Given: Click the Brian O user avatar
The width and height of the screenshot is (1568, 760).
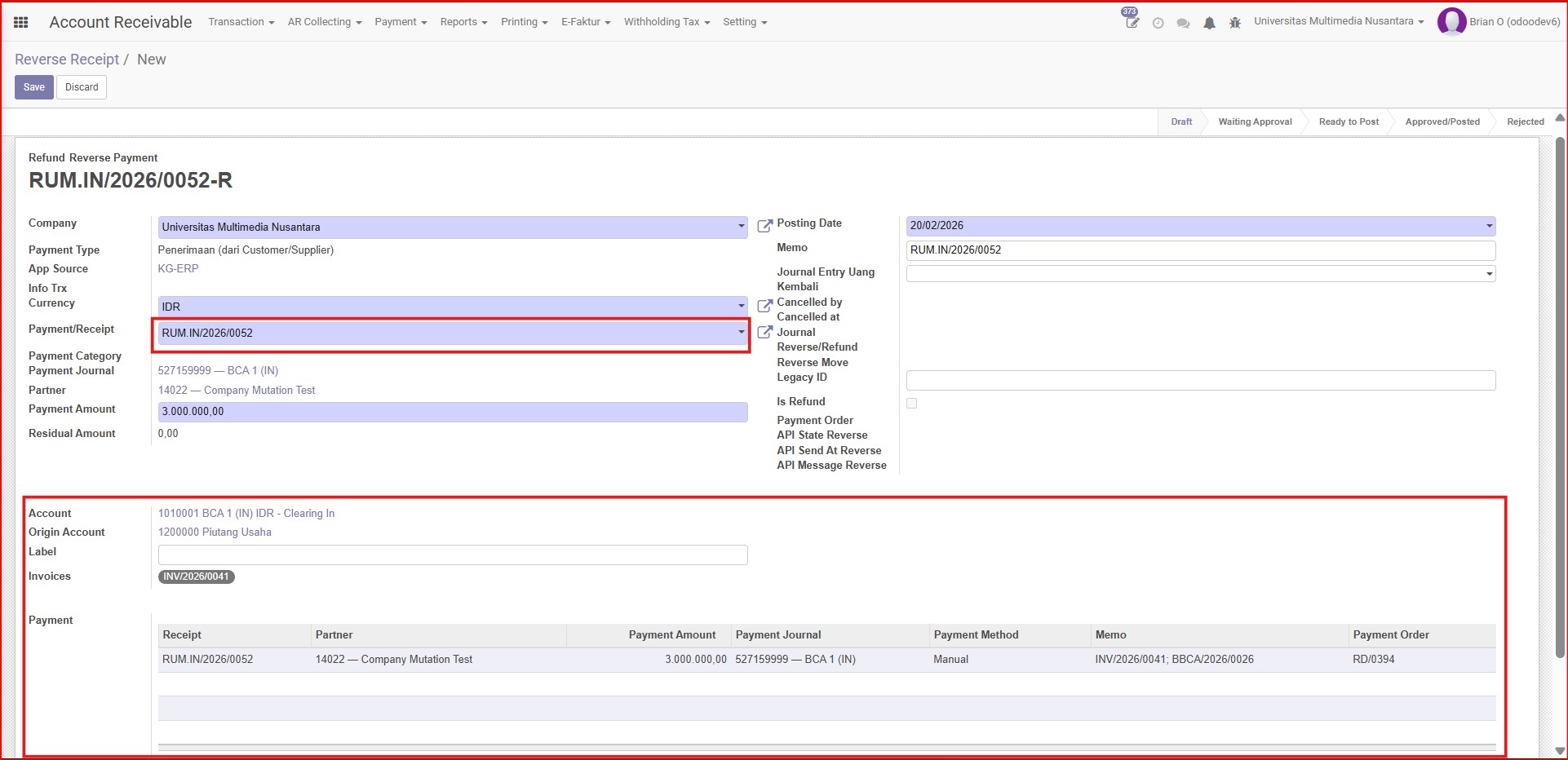Looking at the screenshot, I should (1451, 22).
